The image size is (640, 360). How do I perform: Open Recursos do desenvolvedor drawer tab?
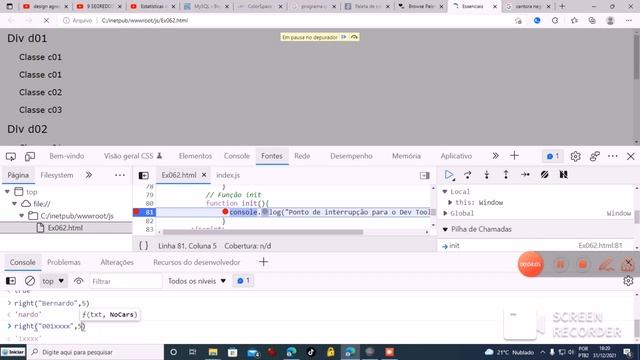click(197, 262)
